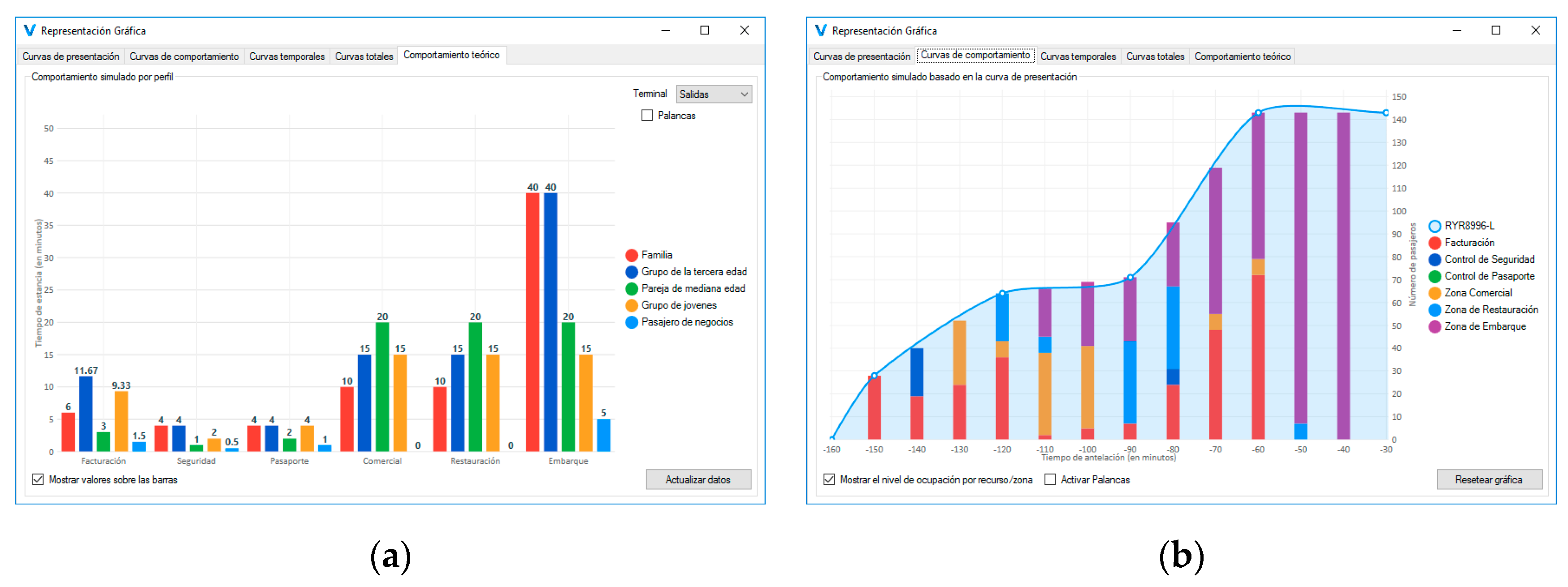Select Curvas totales tab in right window
The image size is (1568, 587).
click(1155, 57)
